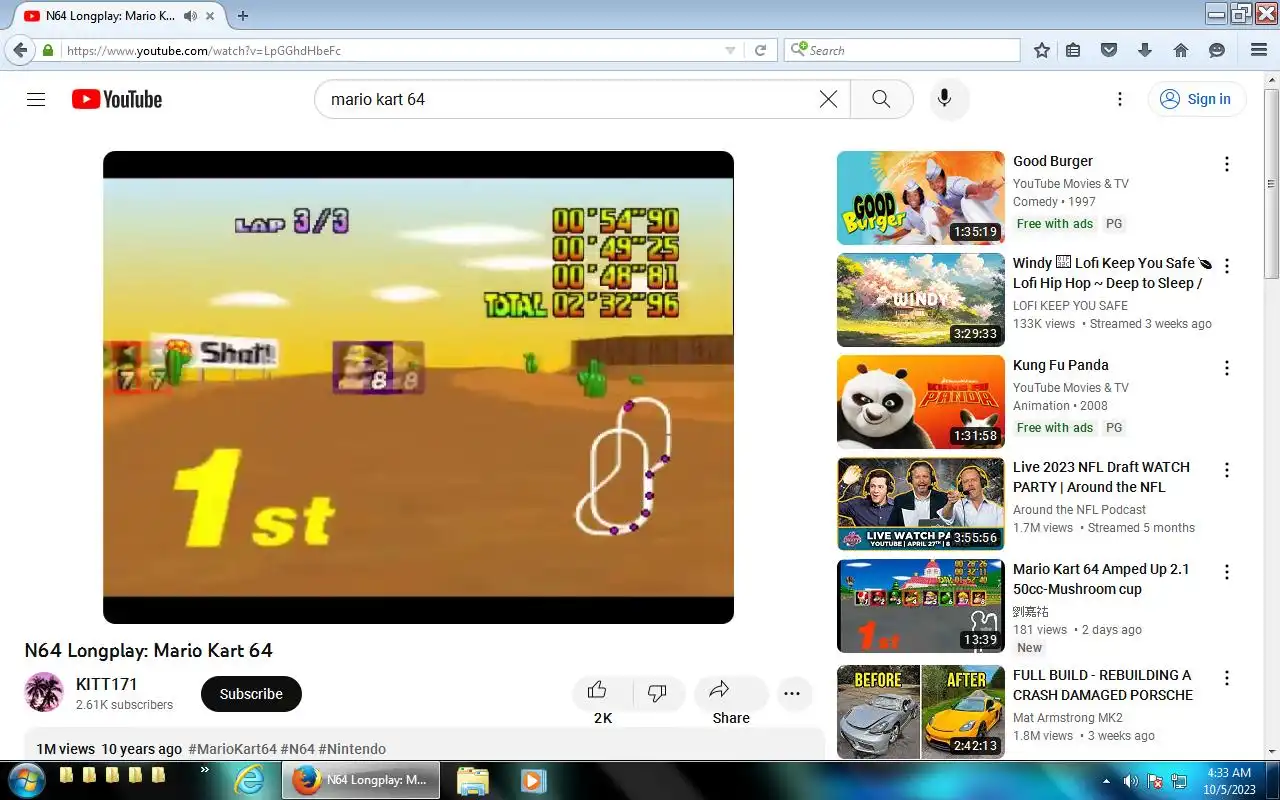Open options for Windy Lofi video

1227,266
